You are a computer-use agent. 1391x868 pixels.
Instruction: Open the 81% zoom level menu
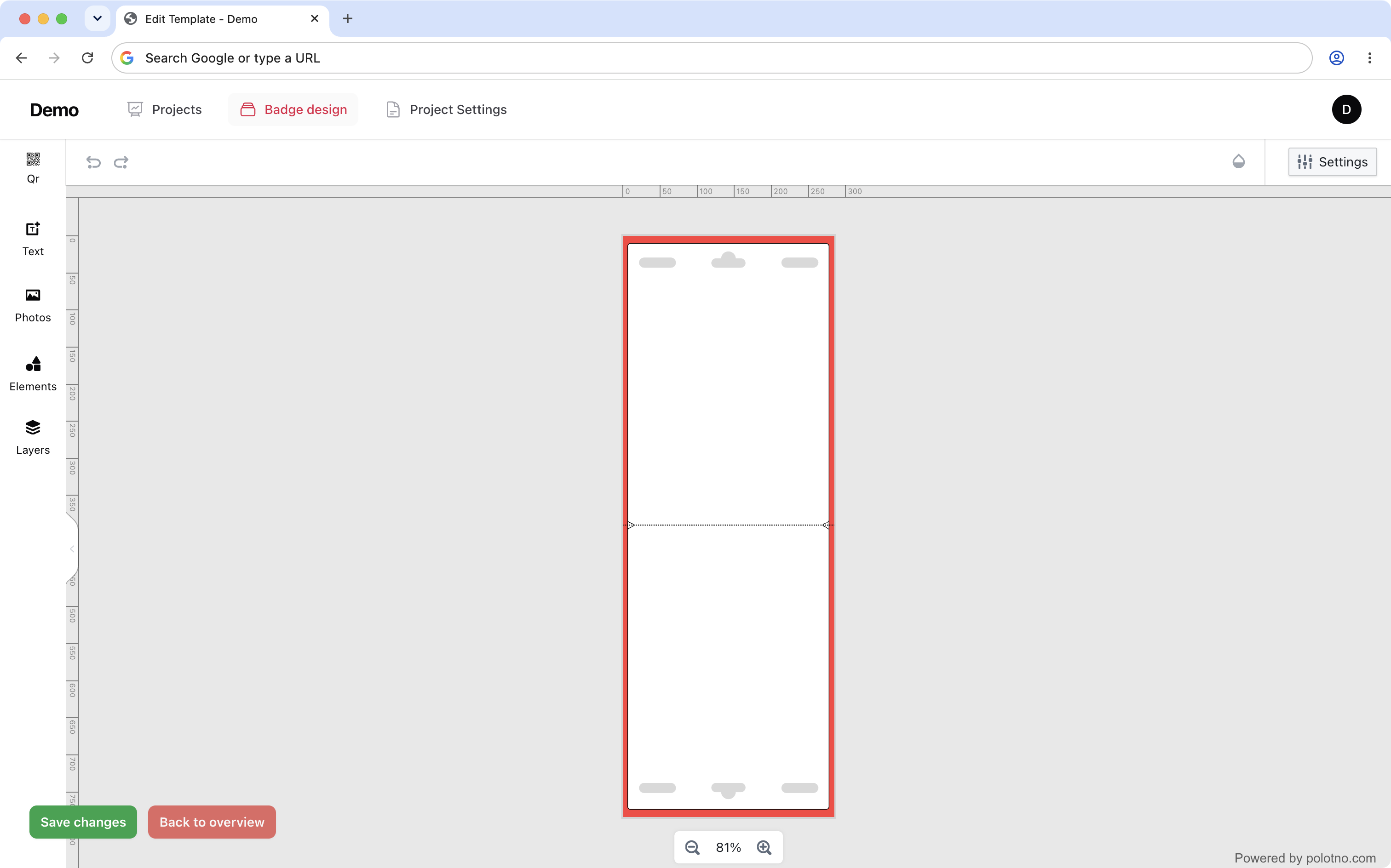click(728, 847)
